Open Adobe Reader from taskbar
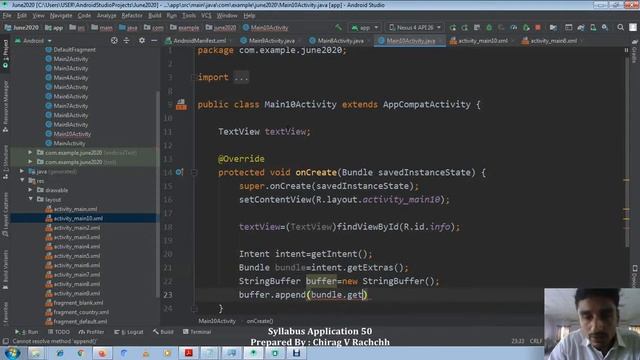The width and height of the screenshot is (640, 360). [x=189, y=353]
